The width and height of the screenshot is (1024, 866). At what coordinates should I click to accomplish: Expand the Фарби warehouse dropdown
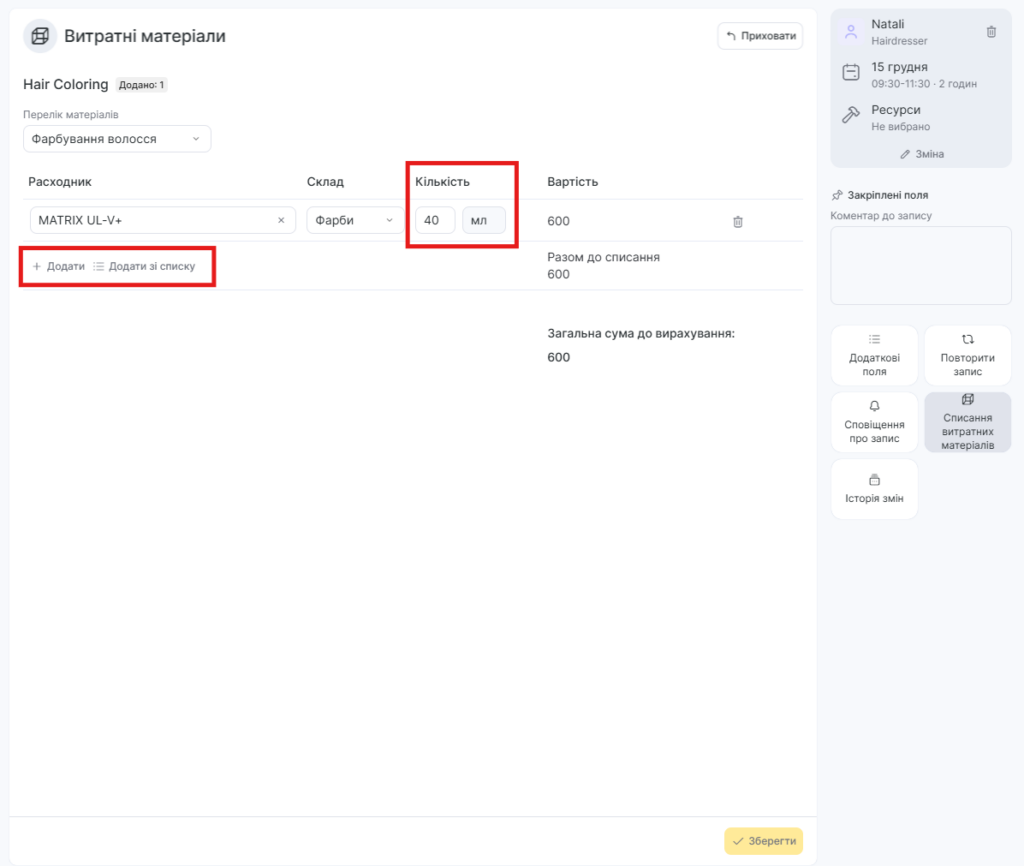(x=355, y=220)
